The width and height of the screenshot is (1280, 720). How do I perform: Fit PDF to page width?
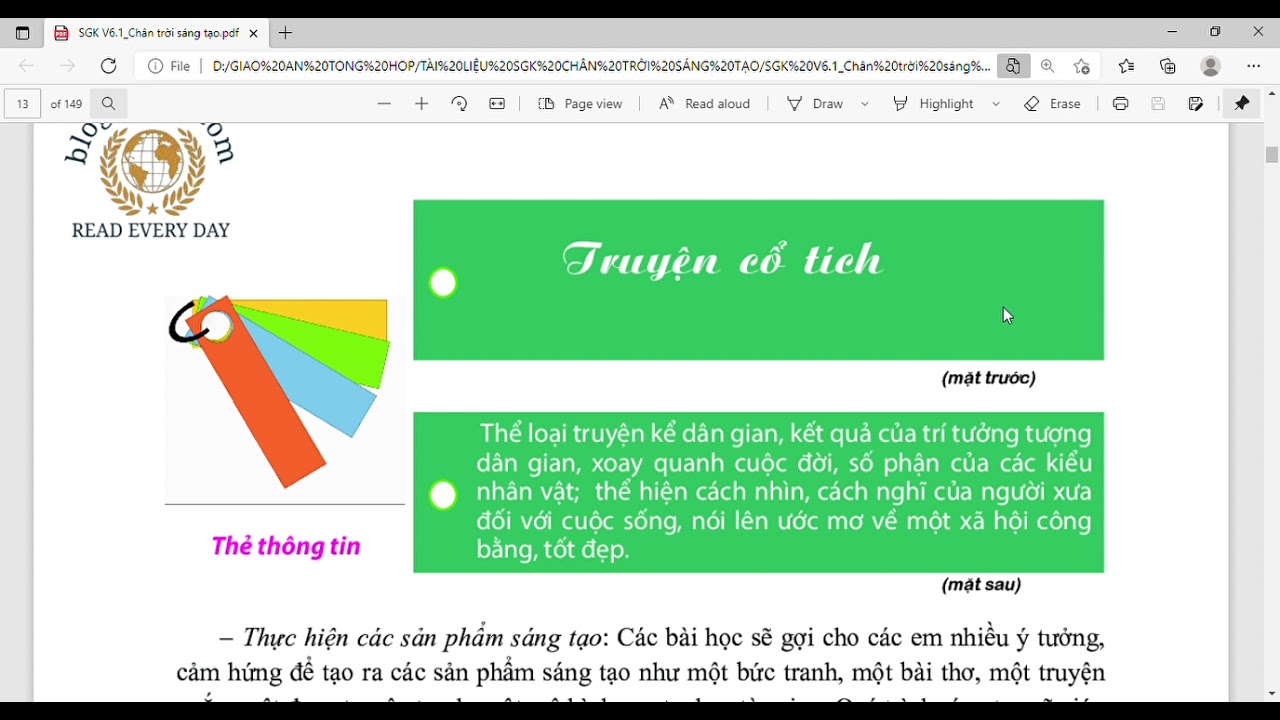[x=497, y=104]
